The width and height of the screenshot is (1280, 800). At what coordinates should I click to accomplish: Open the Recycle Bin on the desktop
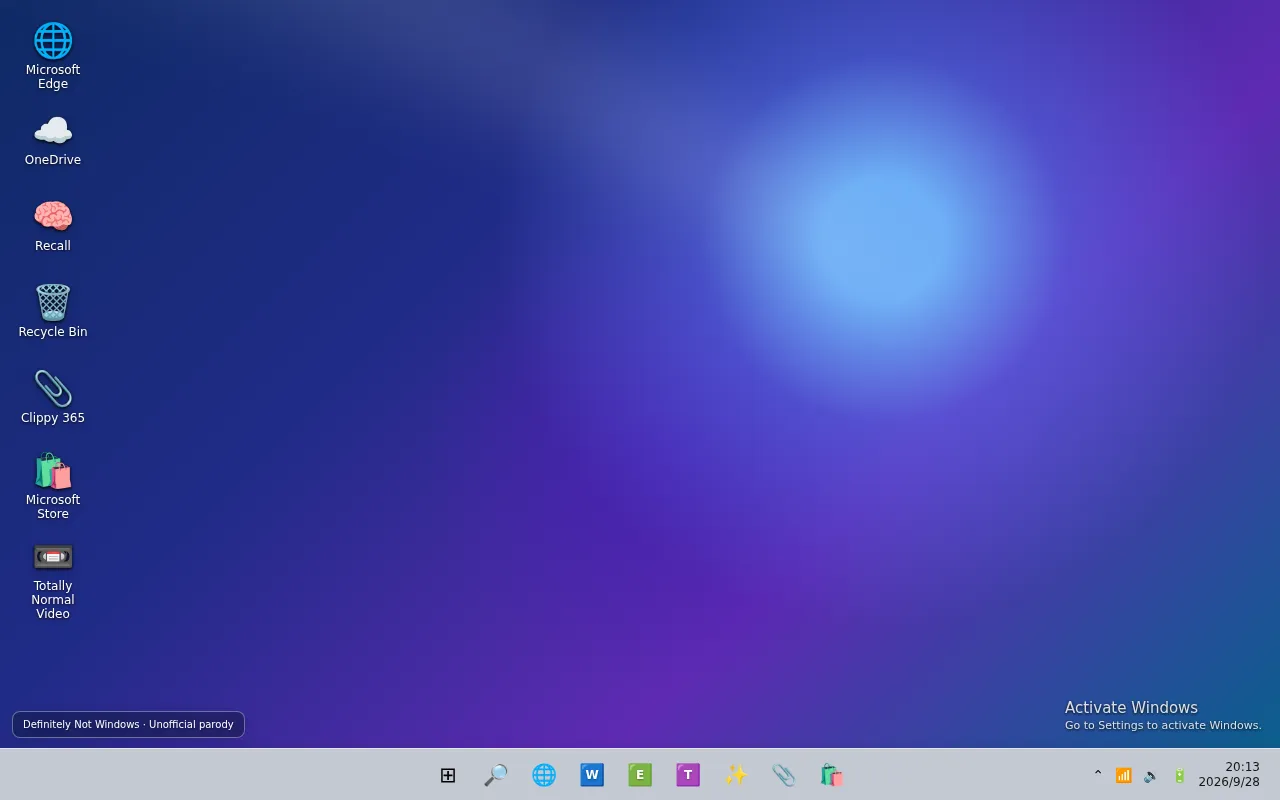click(53, 311)
